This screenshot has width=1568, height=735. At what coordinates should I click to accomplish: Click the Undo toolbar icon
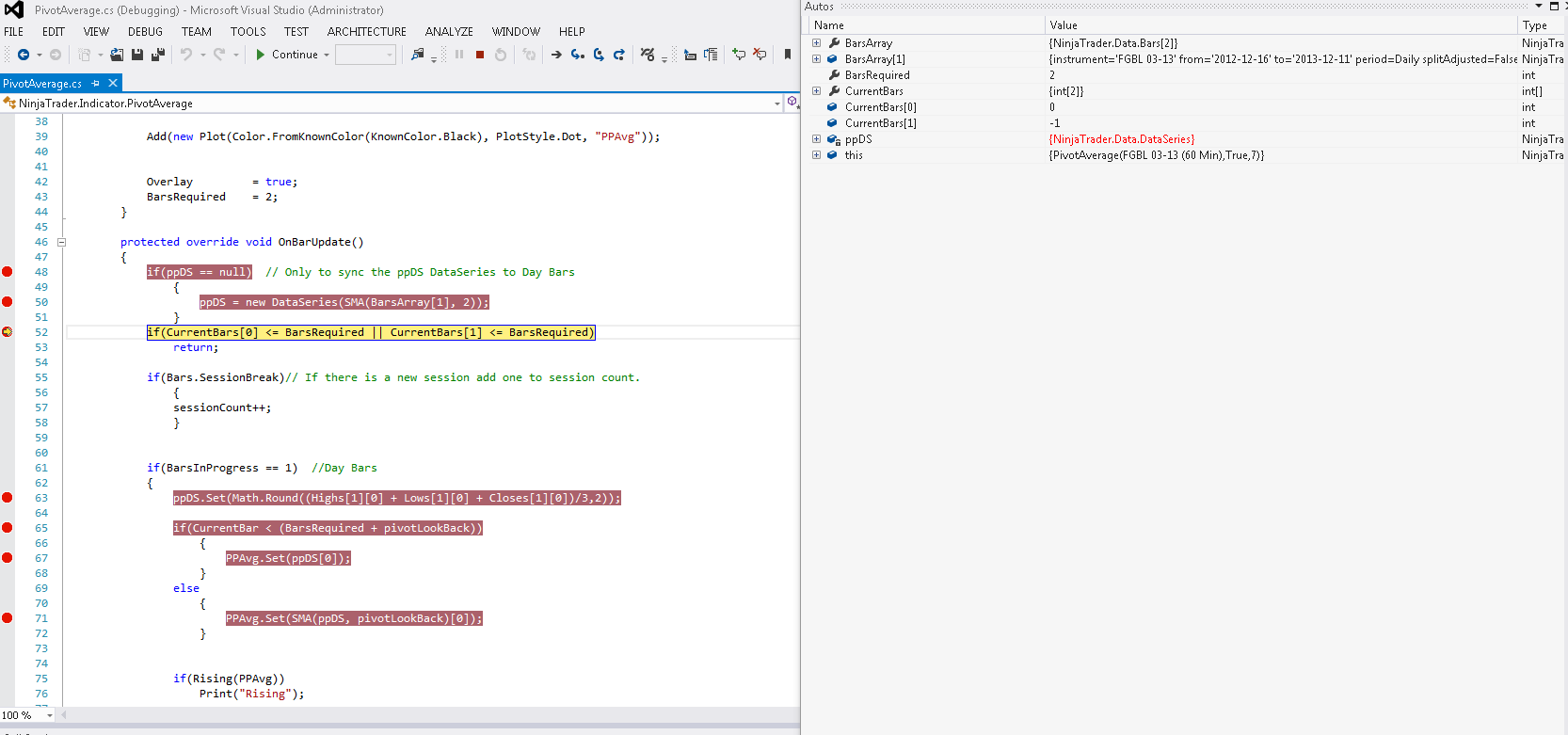(x=186, y=55)
